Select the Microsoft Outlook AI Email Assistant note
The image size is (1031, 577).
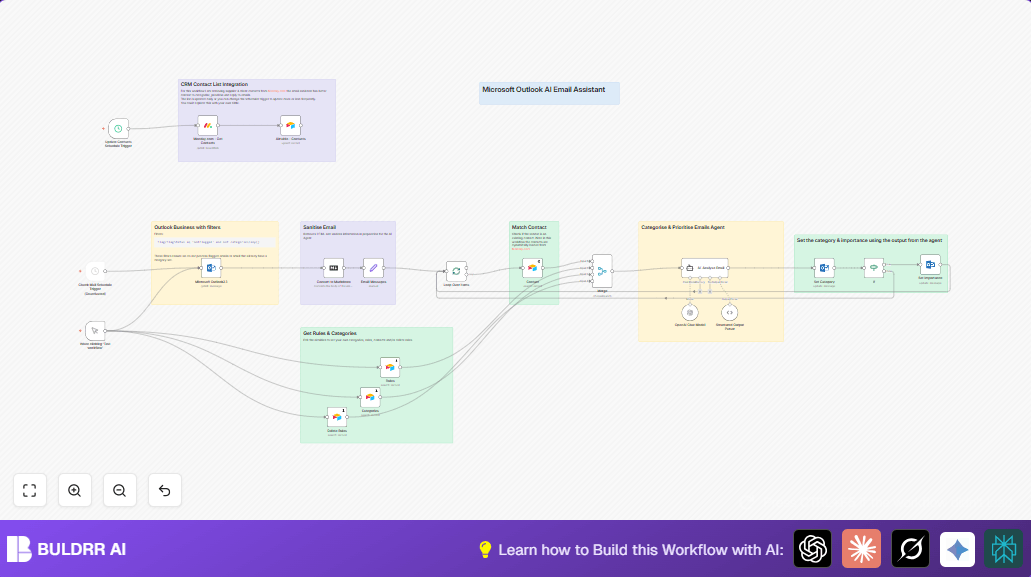549,93
